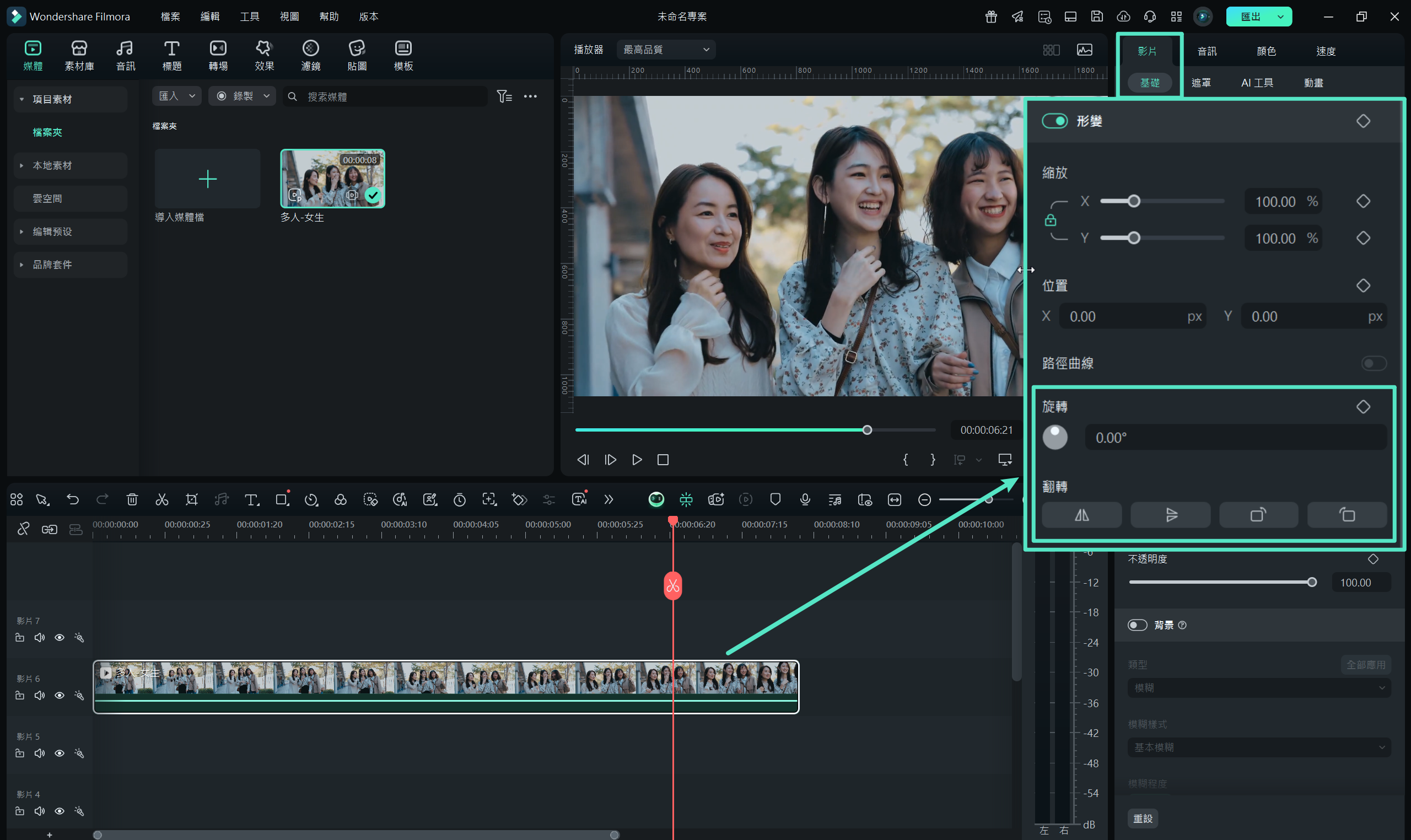Toggle the 形變 transform switch
The height and width of the screenshot is (840, 1411).
[1054, 121]
